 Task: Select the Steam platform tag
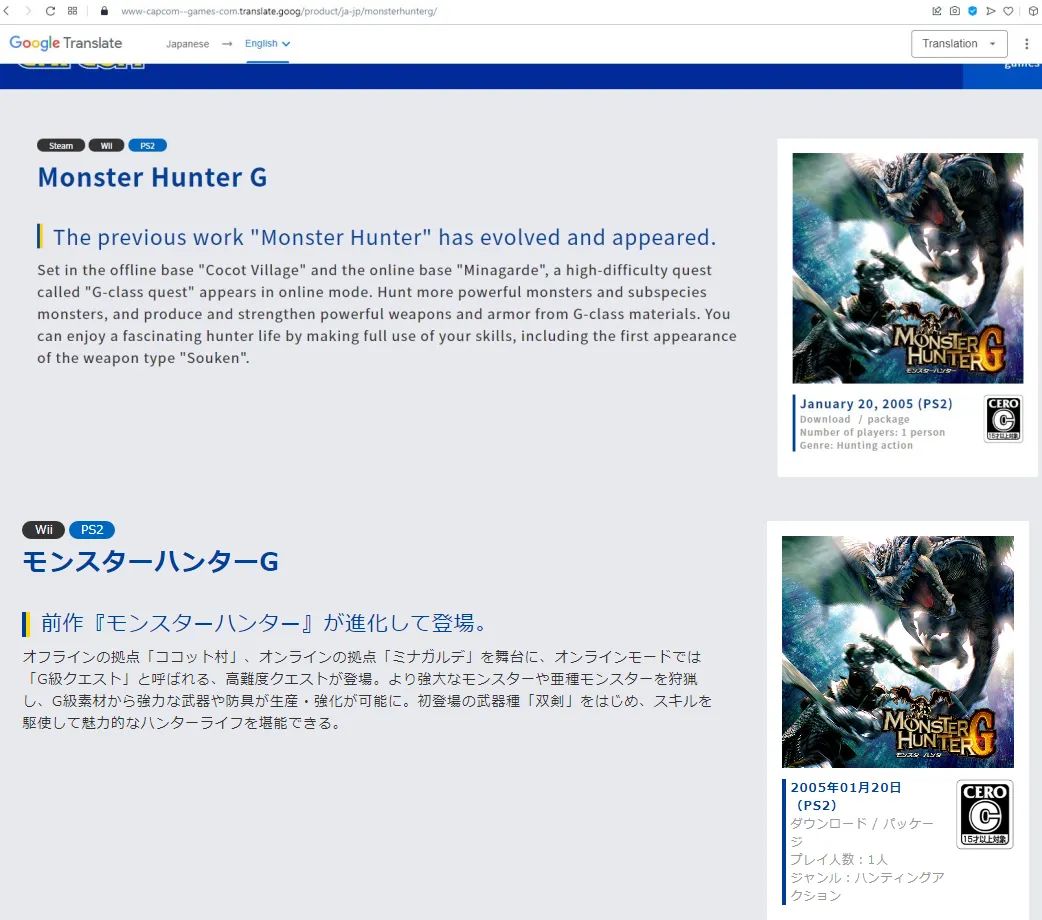click(x=61, y=146)
